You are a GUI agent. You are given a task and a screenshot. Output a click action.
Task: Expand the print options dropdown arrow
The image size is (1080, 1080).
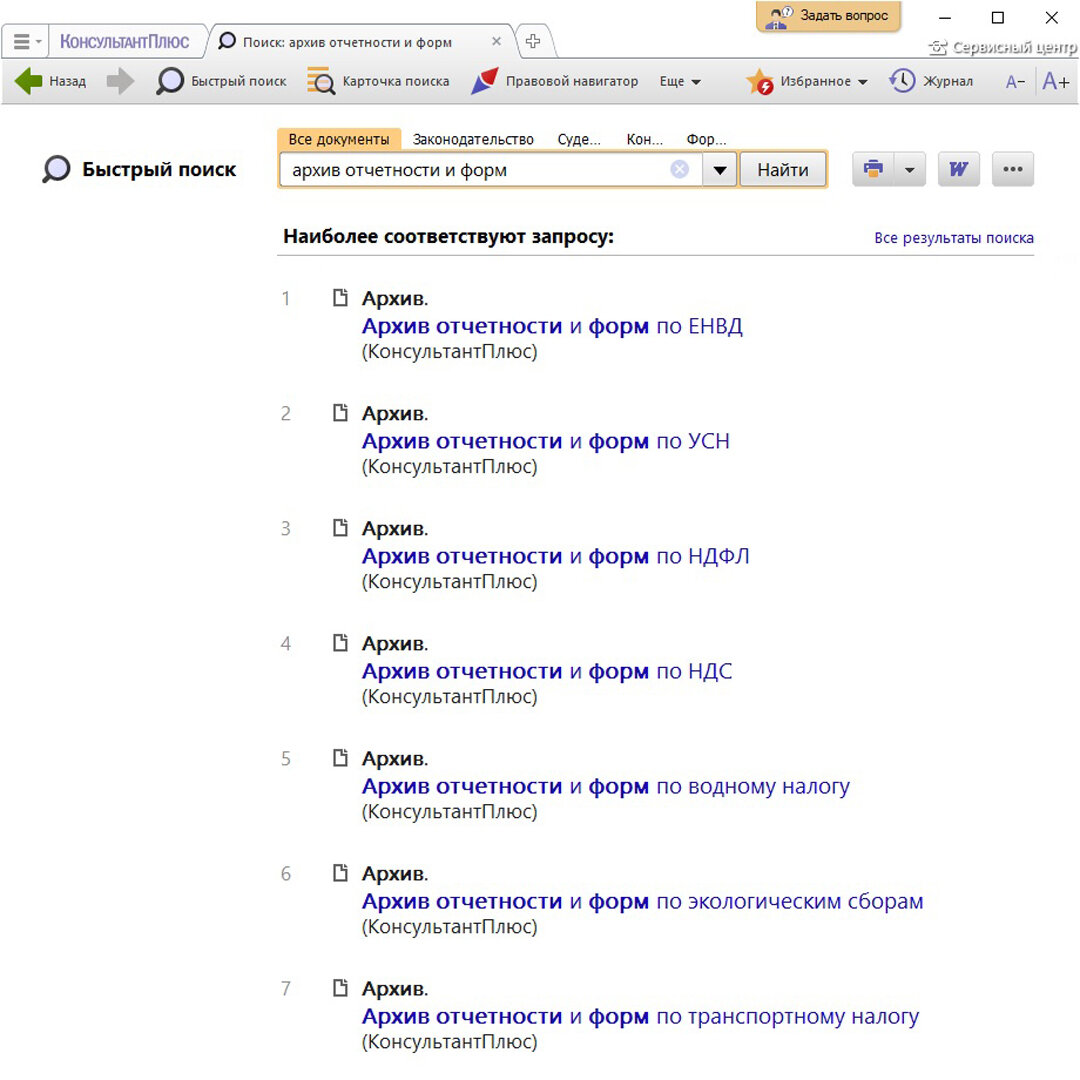(910, 169)
